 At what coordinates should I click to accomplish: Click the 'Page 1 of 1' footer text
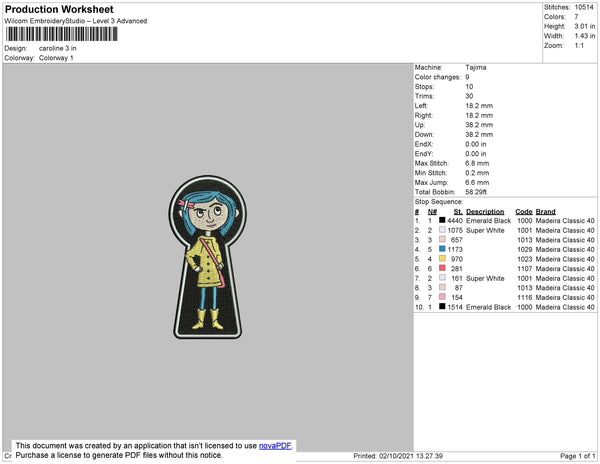pyautogui.click(x=577, y=456)
